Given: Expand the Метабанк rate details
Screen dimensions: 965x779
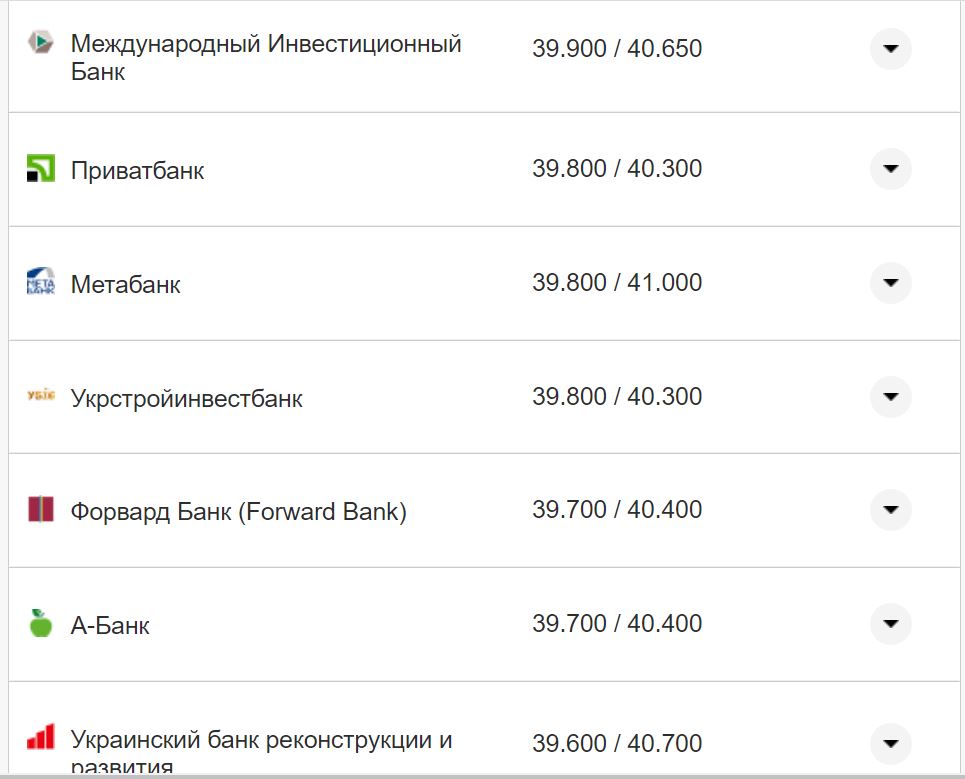Looking at the screenshot, I should (889, 283).
